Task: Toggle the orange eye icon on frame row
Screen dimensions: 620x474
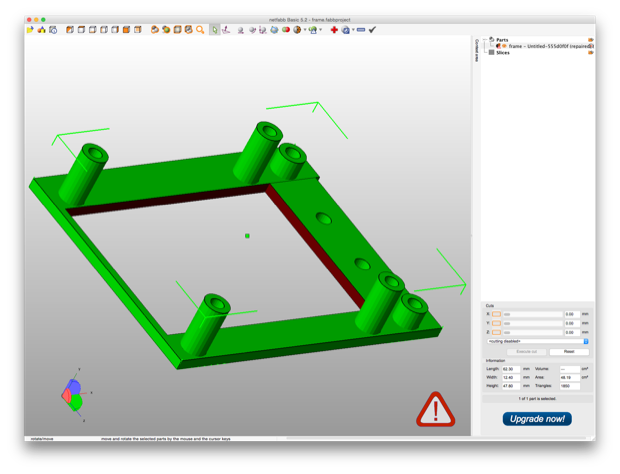Action: (505, 46)
